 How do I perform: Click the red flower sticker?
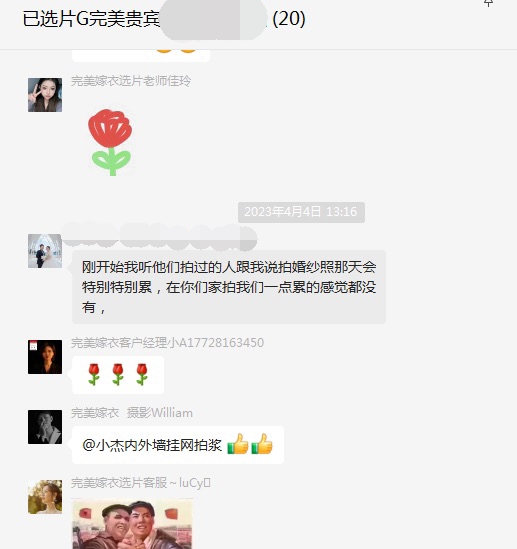pos(111,142)
